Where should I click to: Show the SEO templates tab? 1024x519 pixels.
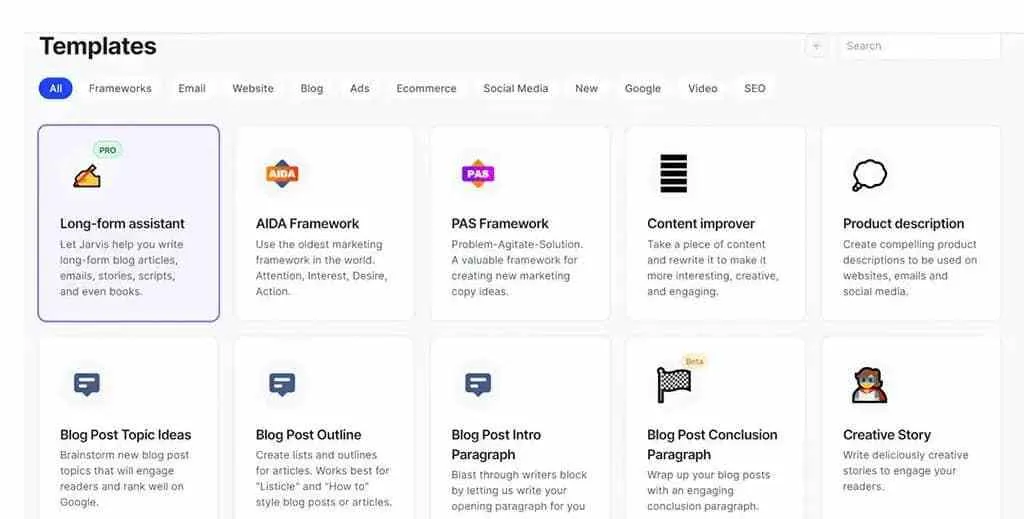click(x=755, y=88)
